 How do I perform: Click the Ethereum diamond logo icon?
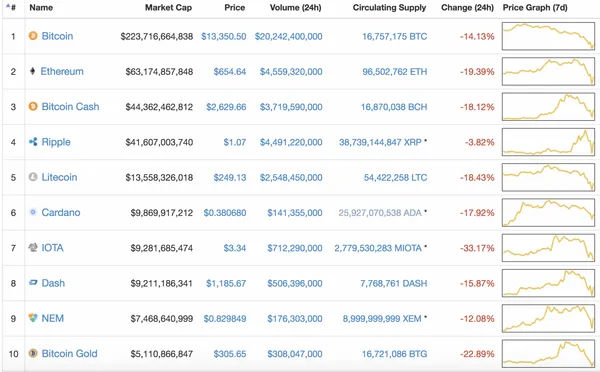click(33, 71)
